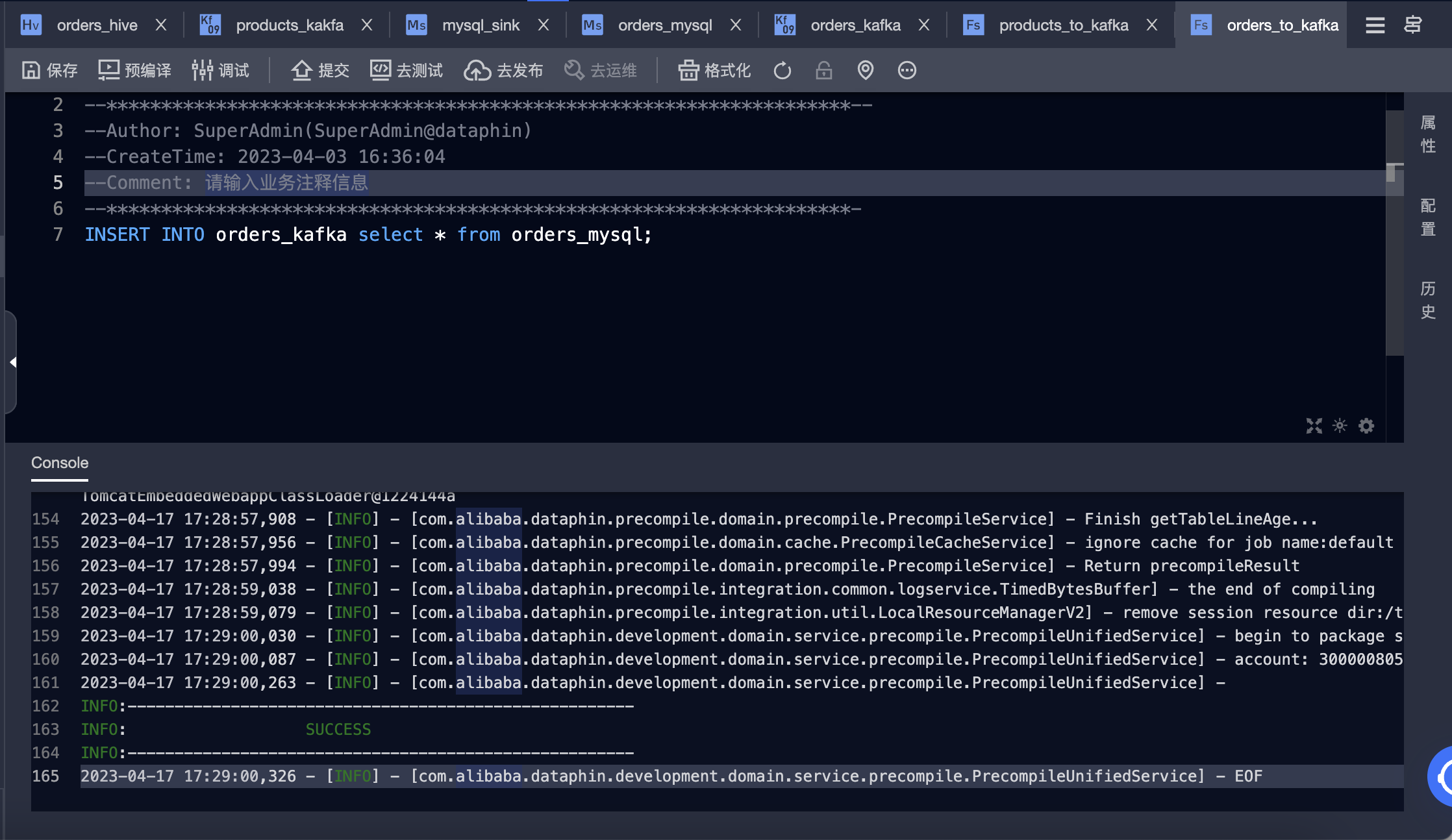1452x840 pixels.
Task: Open the 调试 debug tool
Action: pyautogui.click(x=220, y=70)
